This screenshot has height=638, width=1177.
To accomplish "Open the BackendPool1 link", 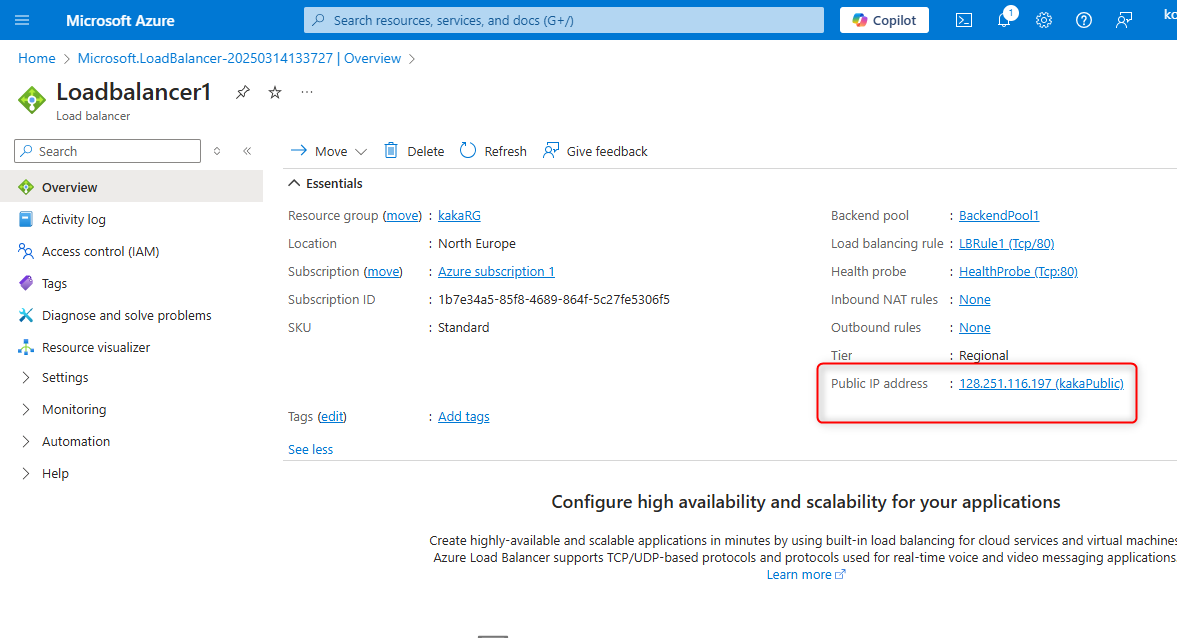I will 999,215.
